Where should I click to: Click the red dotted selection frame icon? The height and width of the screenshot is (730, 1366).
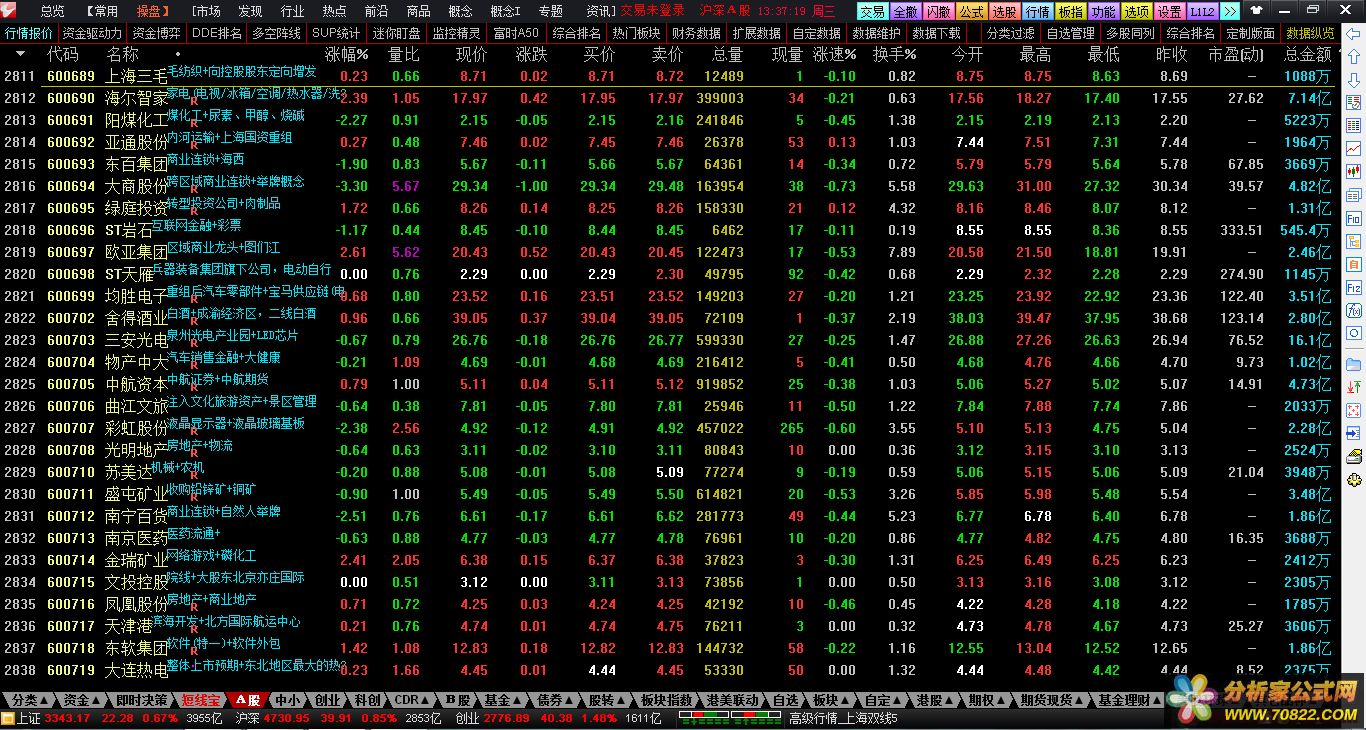point(1354,410)
